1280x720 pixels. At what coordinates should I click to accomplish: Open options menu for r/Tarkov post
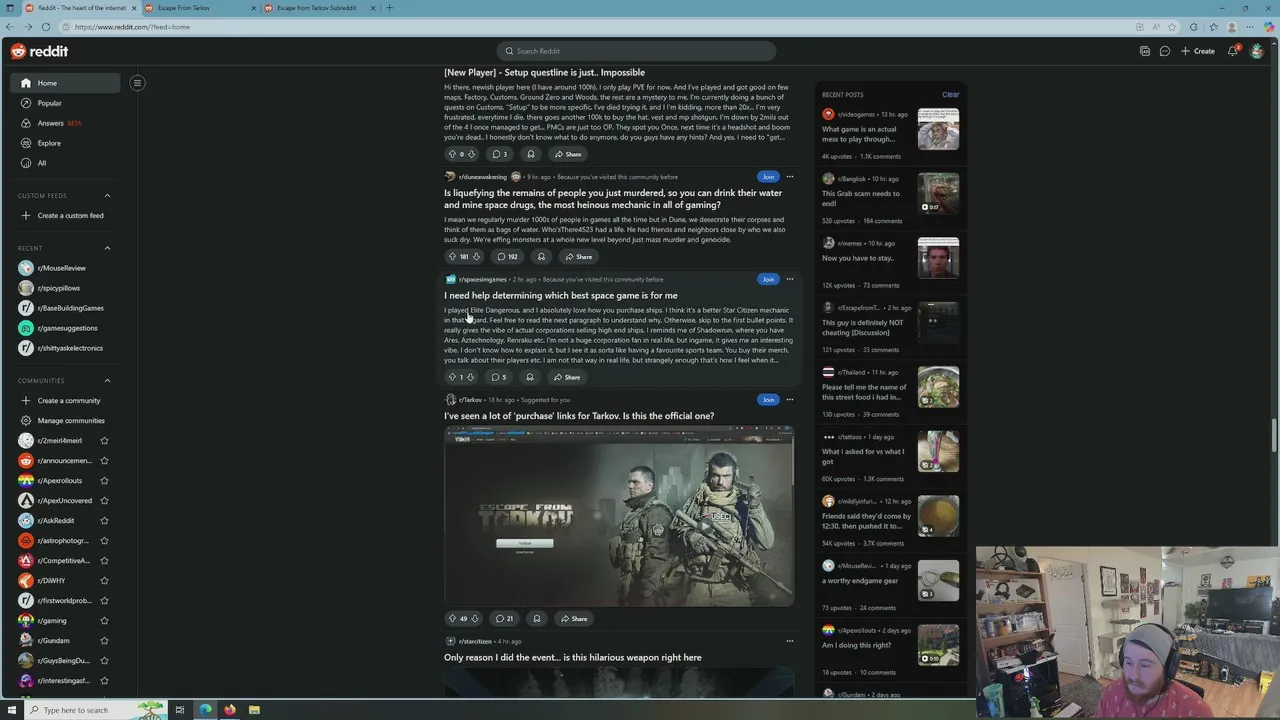(789, 399)
